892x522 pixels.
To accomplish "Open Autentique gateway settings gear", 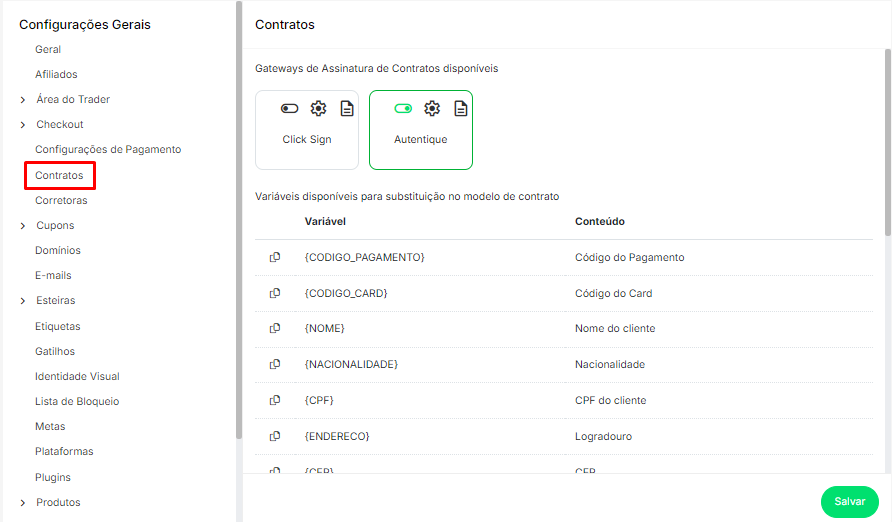I will 432,109.
